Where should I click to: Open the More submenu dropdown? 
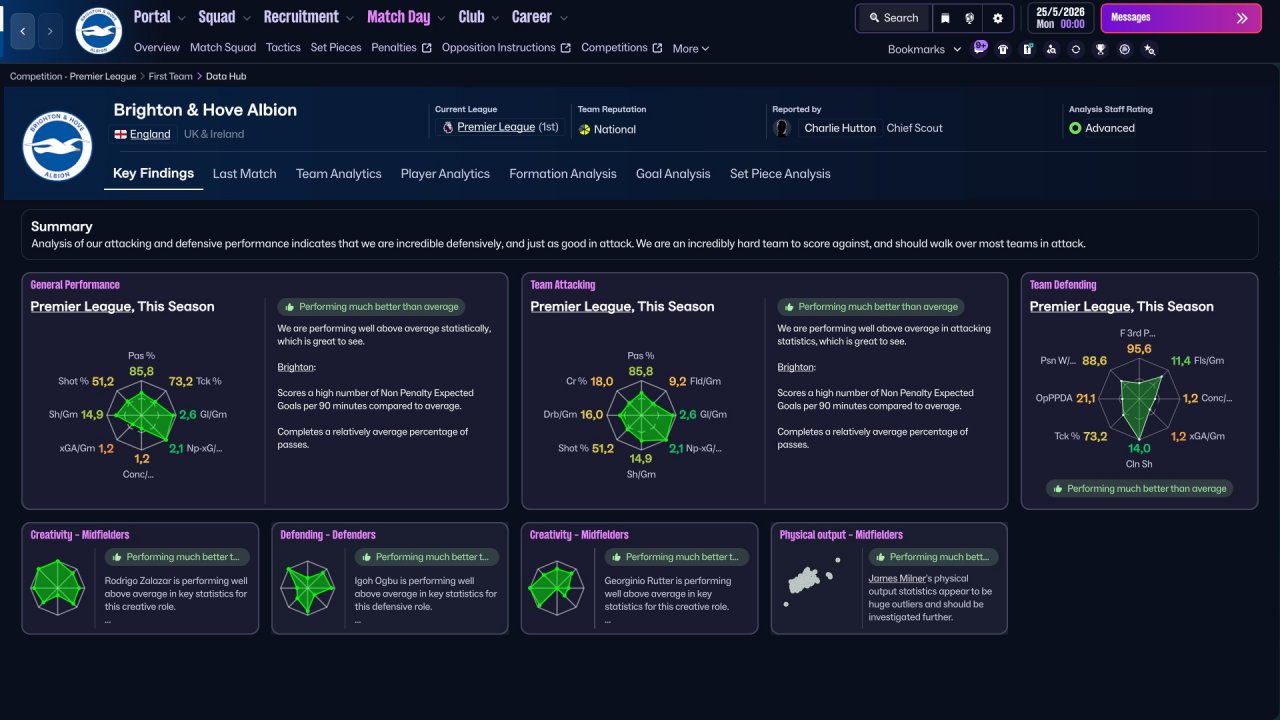691,48
